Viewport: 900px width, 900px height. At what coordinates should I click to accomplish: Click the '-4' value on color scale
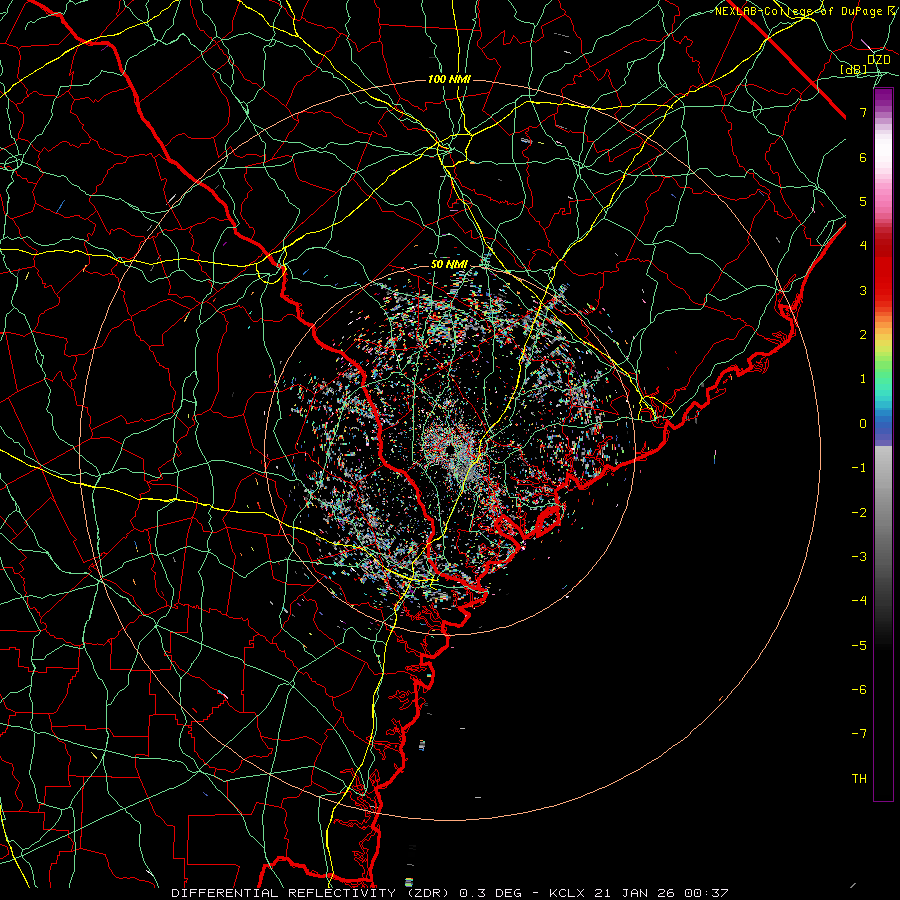pos(859,601)
